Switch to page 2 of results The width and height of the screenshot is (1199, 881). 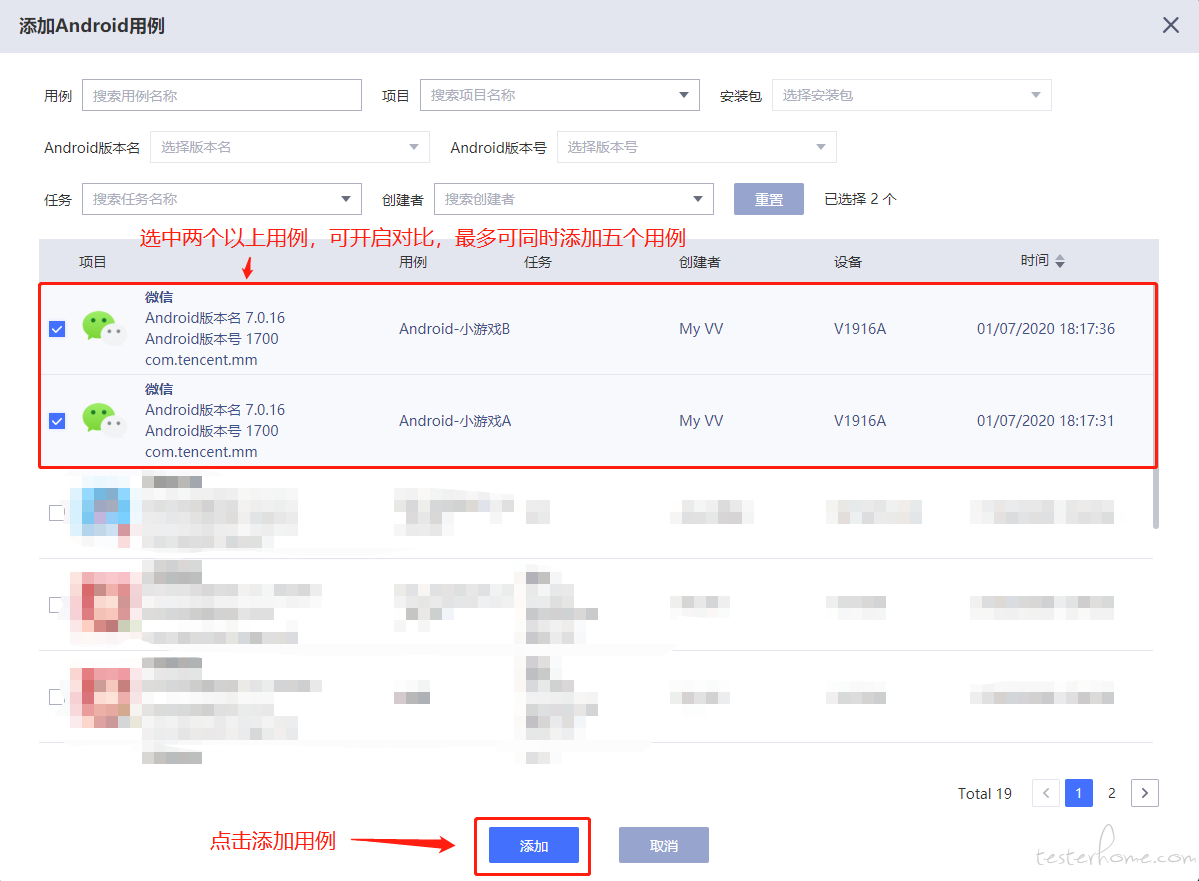click(x=1112, y=793)
